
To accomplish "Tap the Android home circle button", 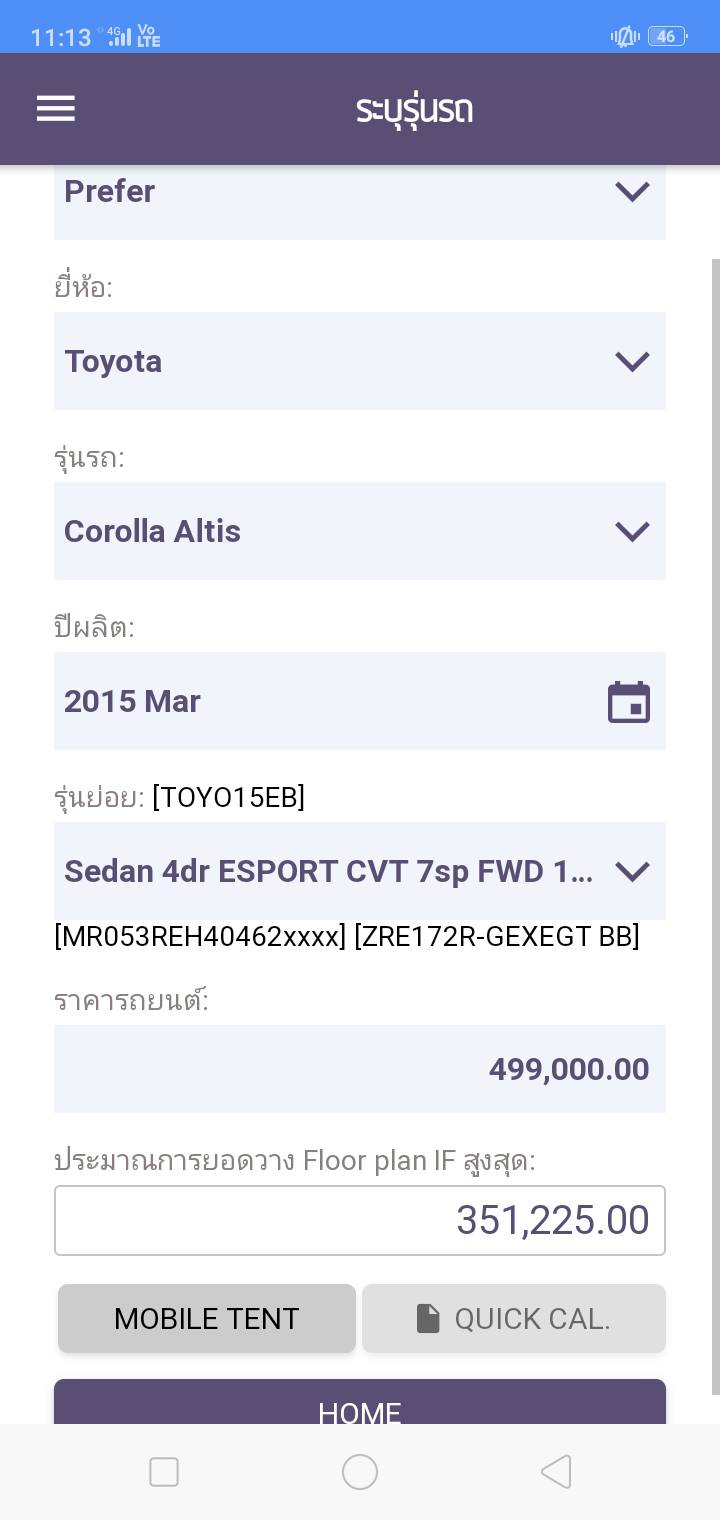I will tap(360, 1472).
